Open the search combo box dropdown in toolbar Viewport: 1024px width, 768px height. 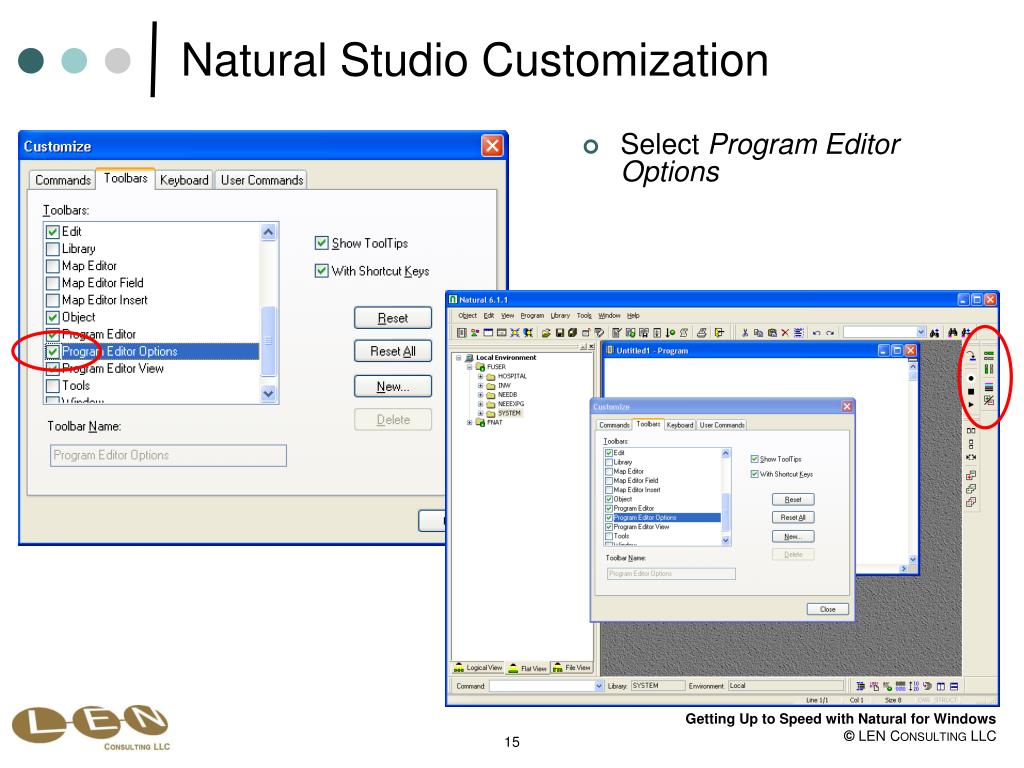[921, 332]
